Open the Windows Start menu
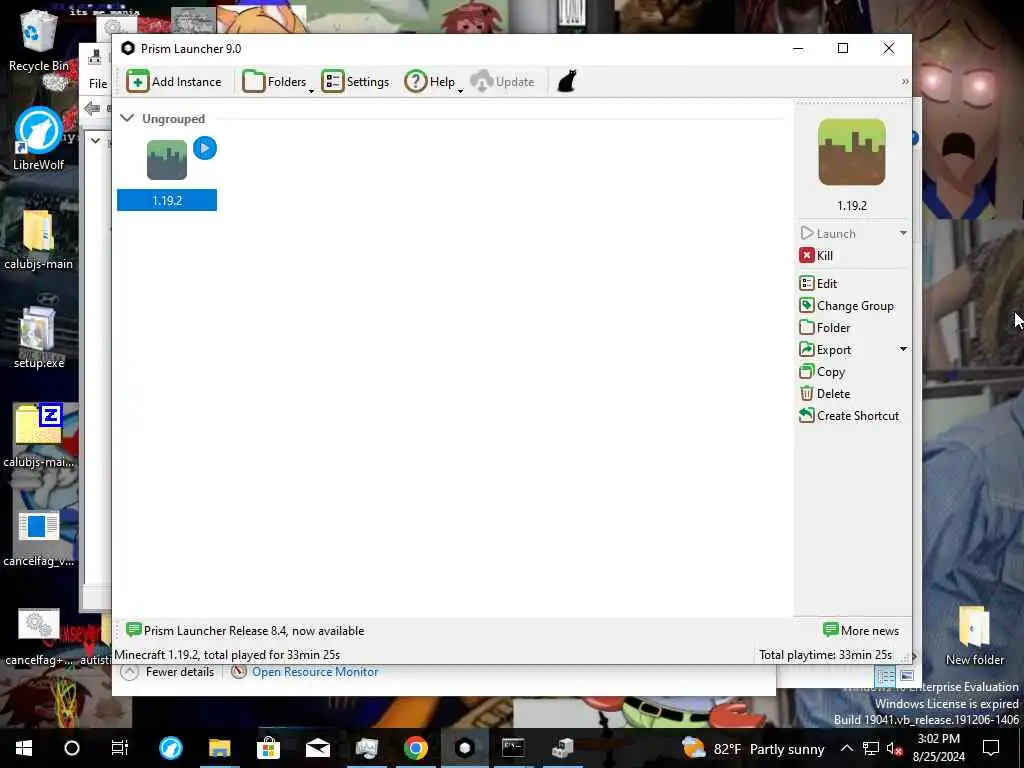This screenshot has width=1024, height=768. [x=24, y=748]
